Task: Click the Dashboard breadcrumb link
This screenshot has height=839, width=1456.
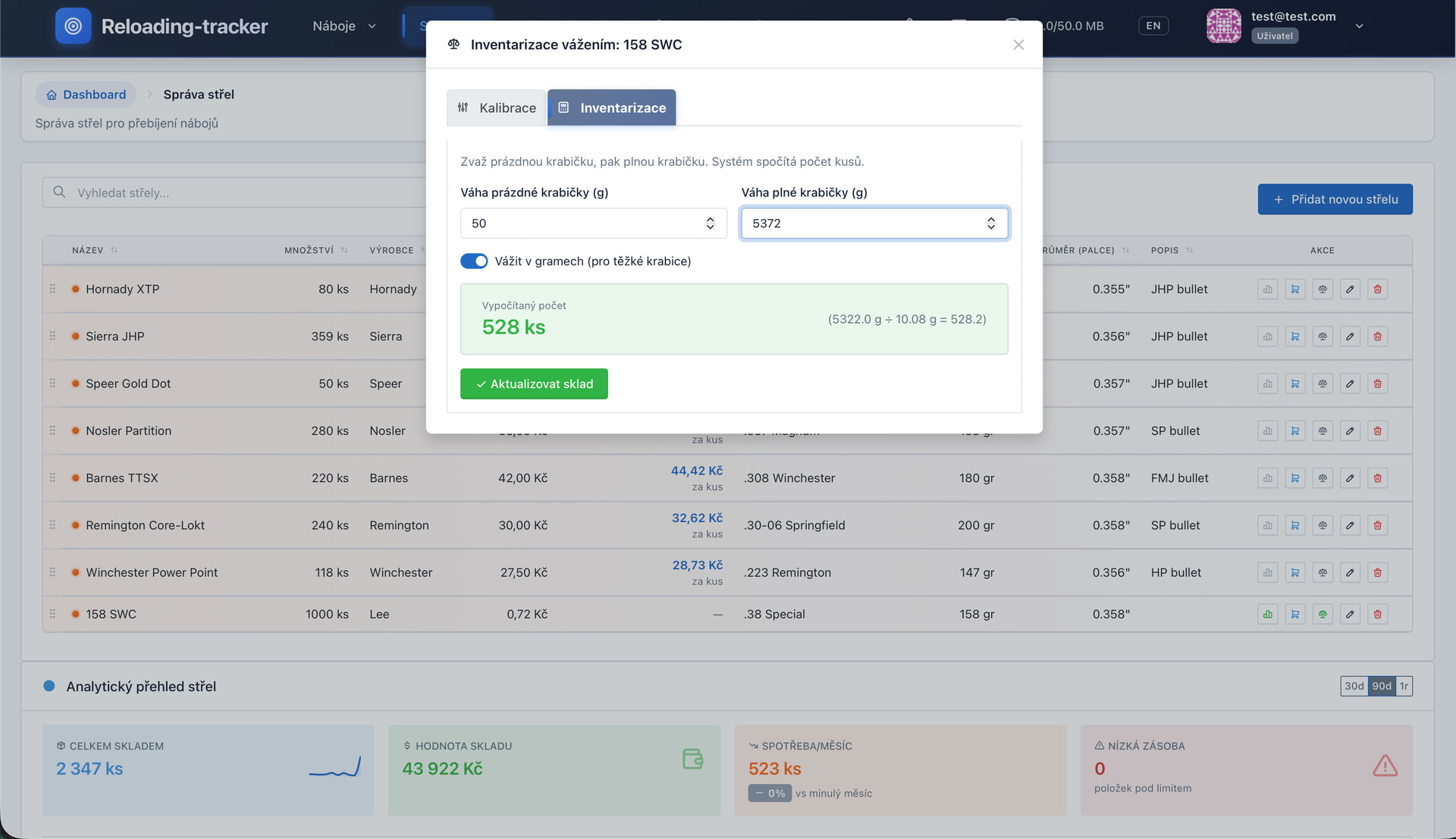Action: coord(86,95)
